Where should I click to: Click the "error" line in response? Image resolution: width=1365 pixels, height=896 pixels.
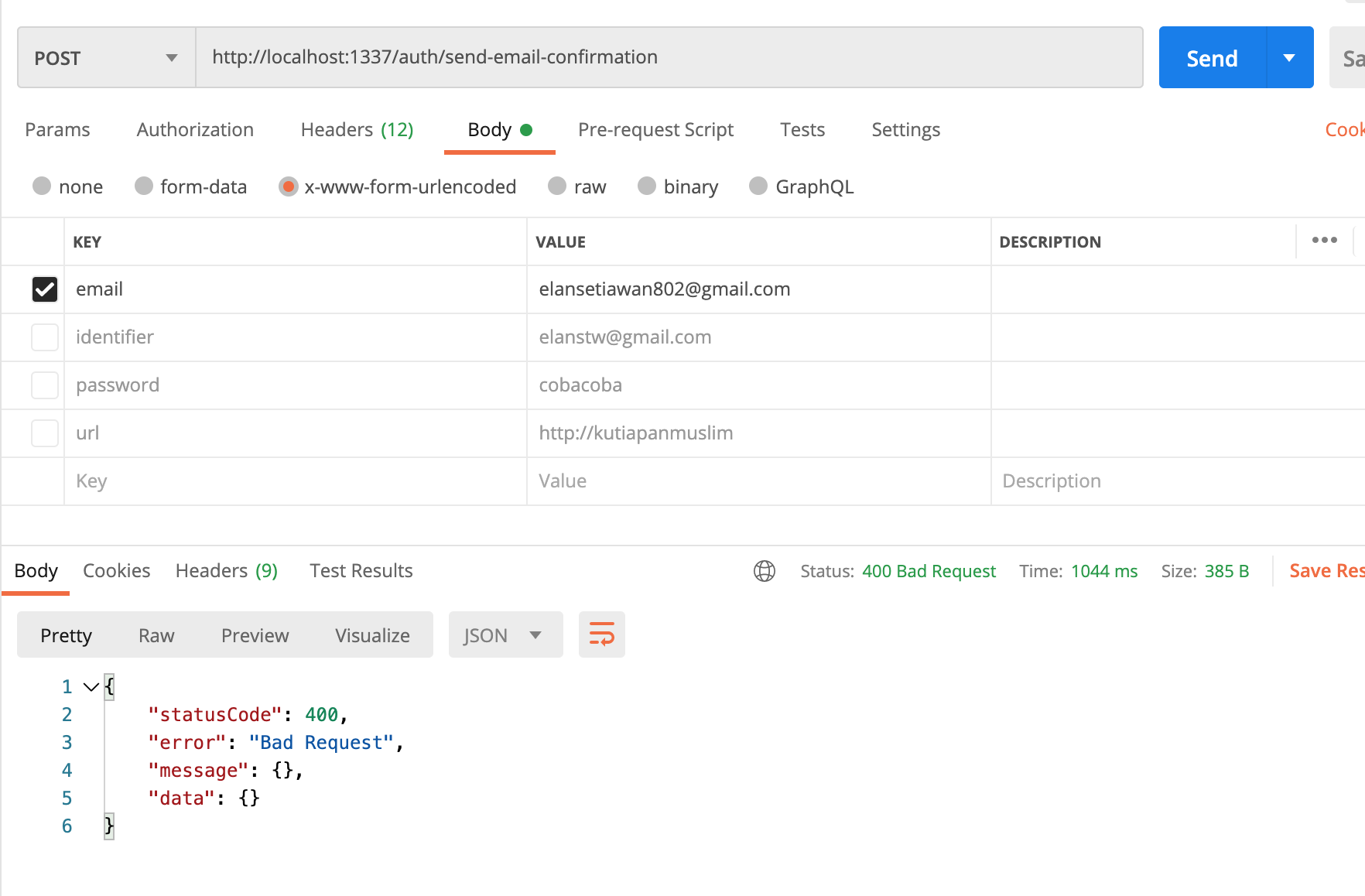coord(275,742)
